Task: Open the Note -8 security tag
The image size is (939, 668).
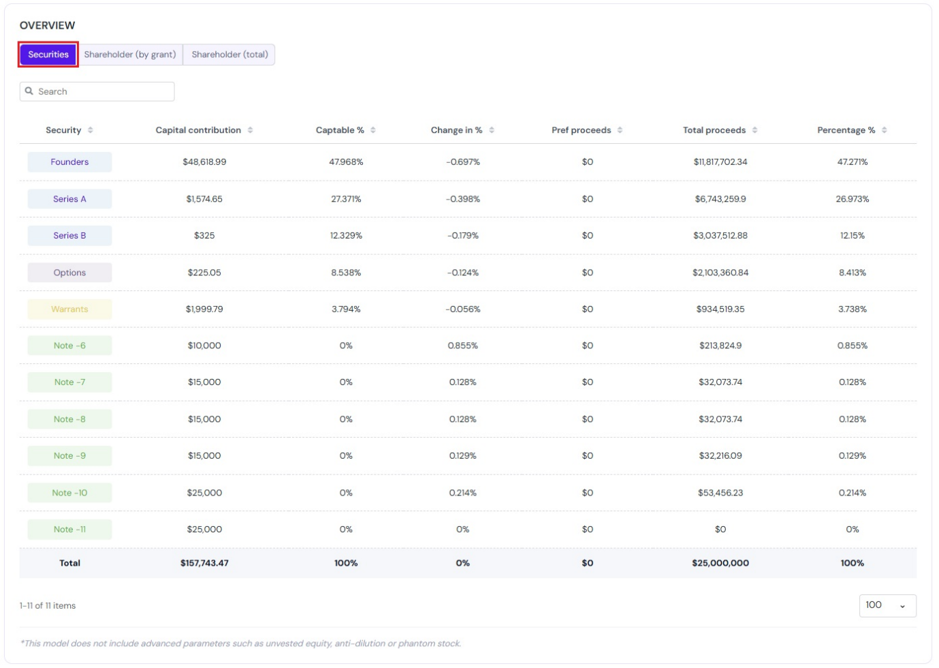Action: pyautogui.click(x=69, y=419)
